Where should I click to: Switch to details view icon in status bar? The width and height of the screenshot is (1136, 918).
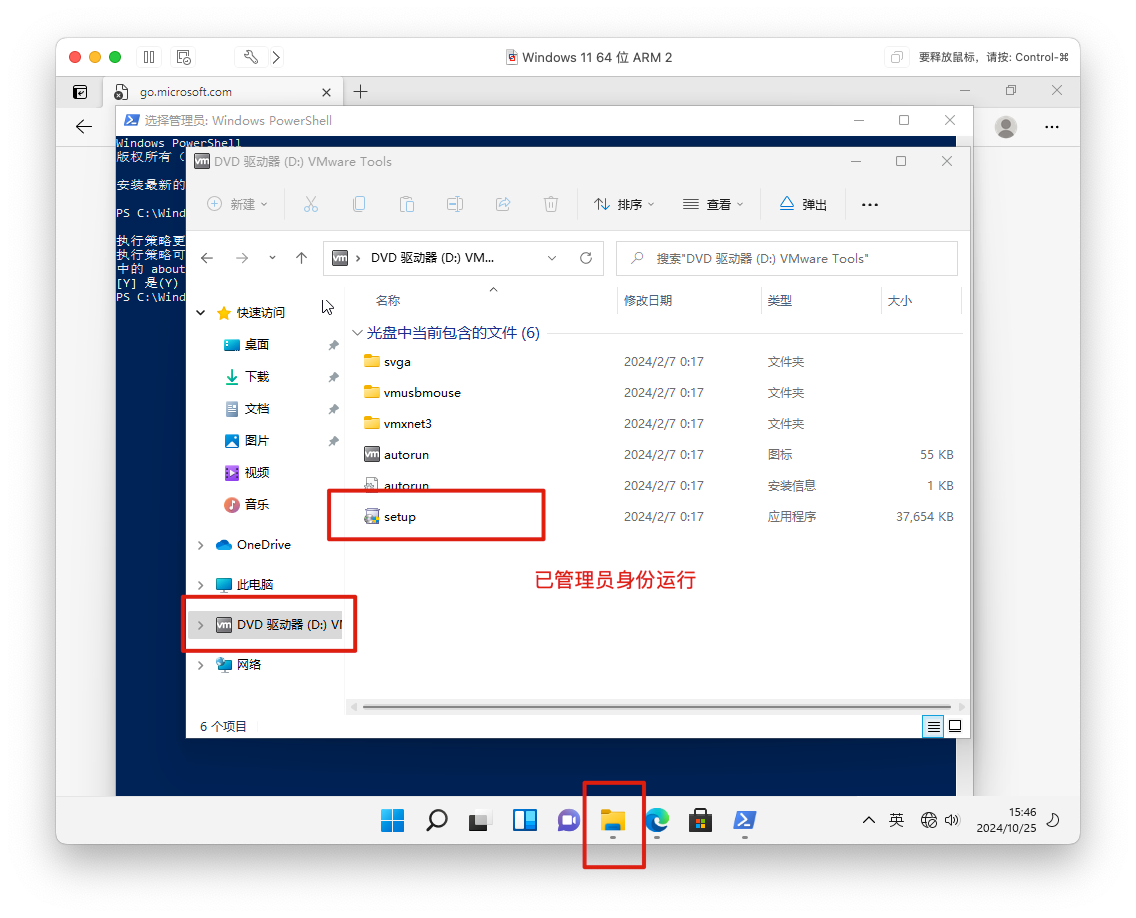pos(934,726)
